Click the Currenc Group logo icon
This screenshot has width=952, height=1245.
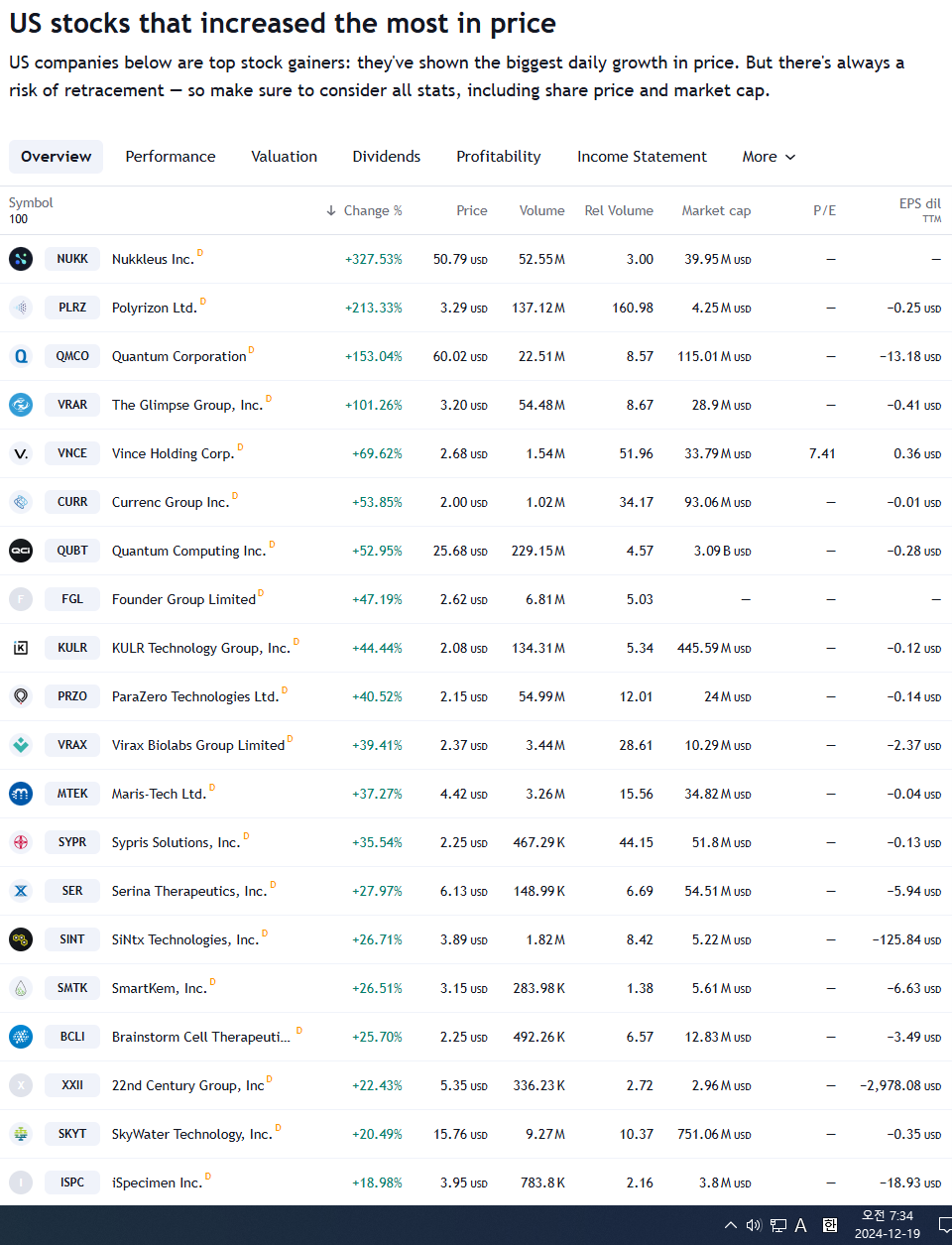tap(21, 502)
